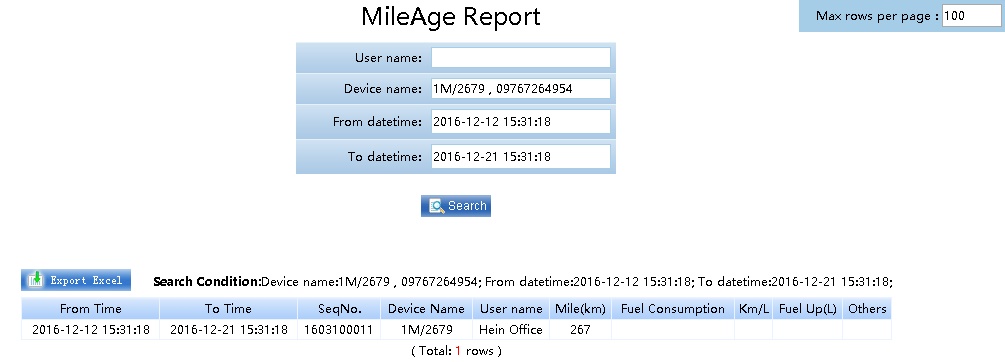Click the From Time column header
The height and width of the screenshot is (362, 1005).
click(90, 309)
